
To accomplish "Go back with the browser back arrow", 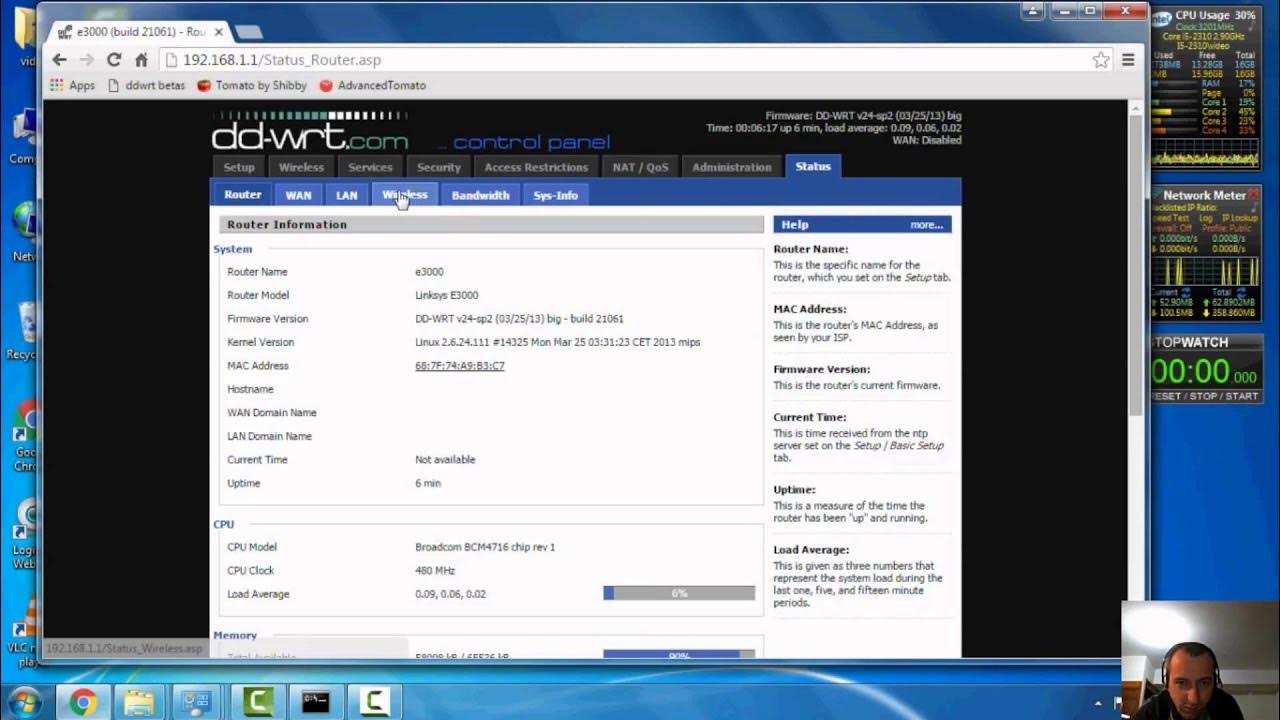I will click(x=60, y=60).
